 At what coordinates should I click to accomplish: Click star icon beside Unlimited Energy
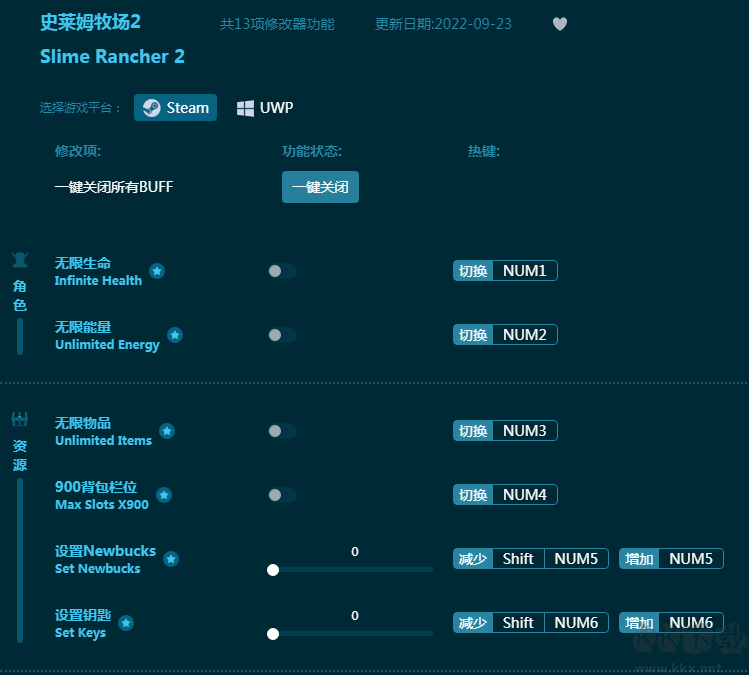tap(175, 335)
